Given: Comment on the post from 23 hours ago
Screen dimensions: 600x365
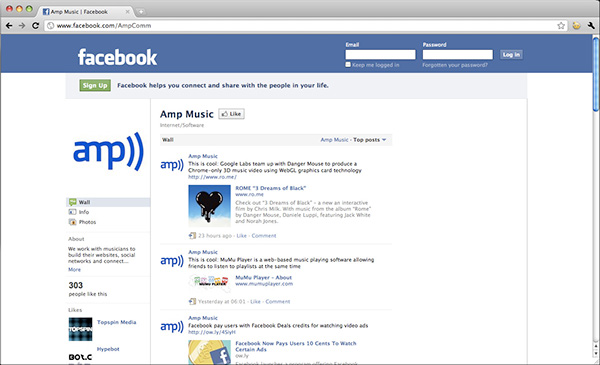Looking at the screenshot, I should click(x=264, y=236).
